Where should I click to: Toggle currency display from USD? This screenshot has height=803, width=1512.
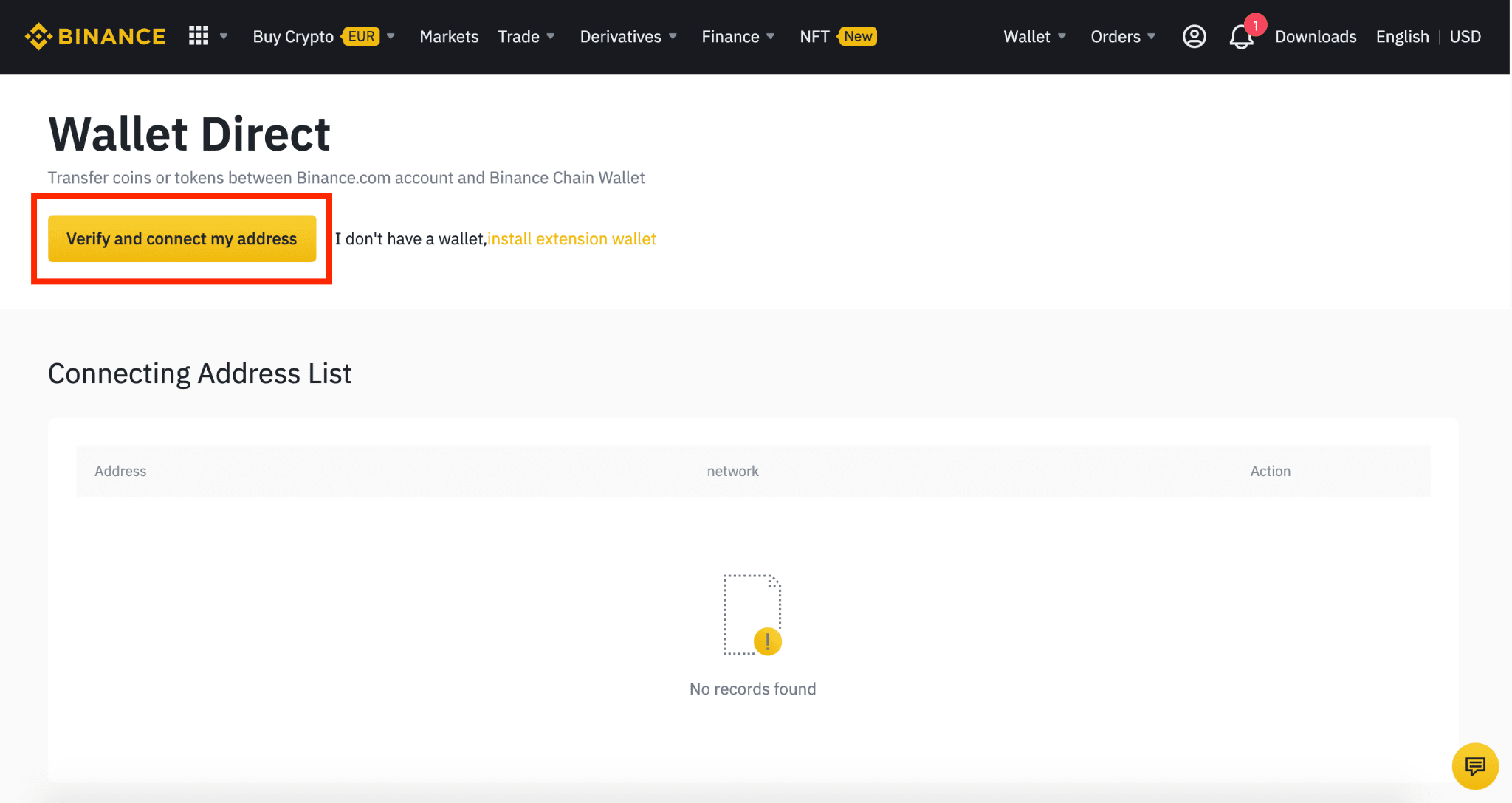(1467, 36)
